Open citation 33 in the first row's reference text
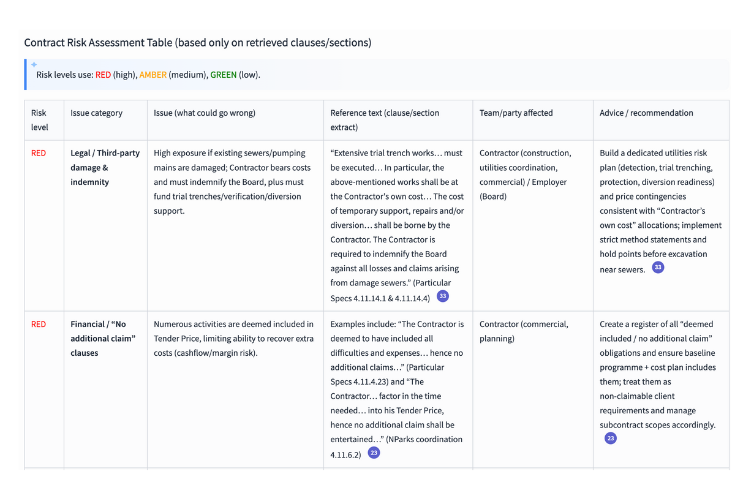 click(442, 296)
